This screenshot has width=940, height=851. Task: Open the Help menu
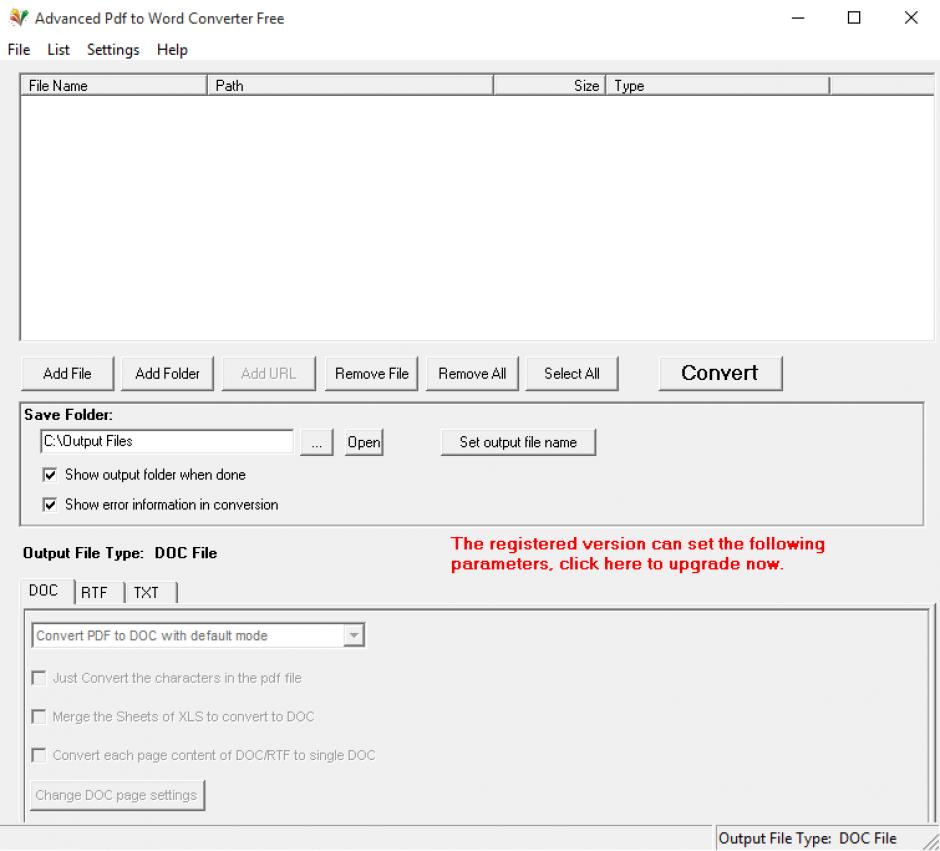coord(172,50)
